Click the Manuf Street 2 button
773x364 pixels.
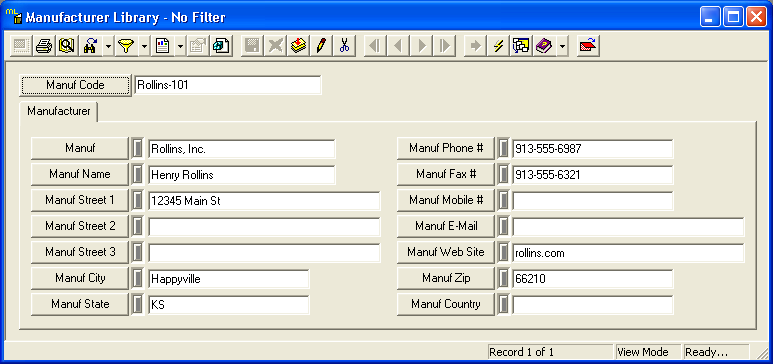[x=80, y=226]
